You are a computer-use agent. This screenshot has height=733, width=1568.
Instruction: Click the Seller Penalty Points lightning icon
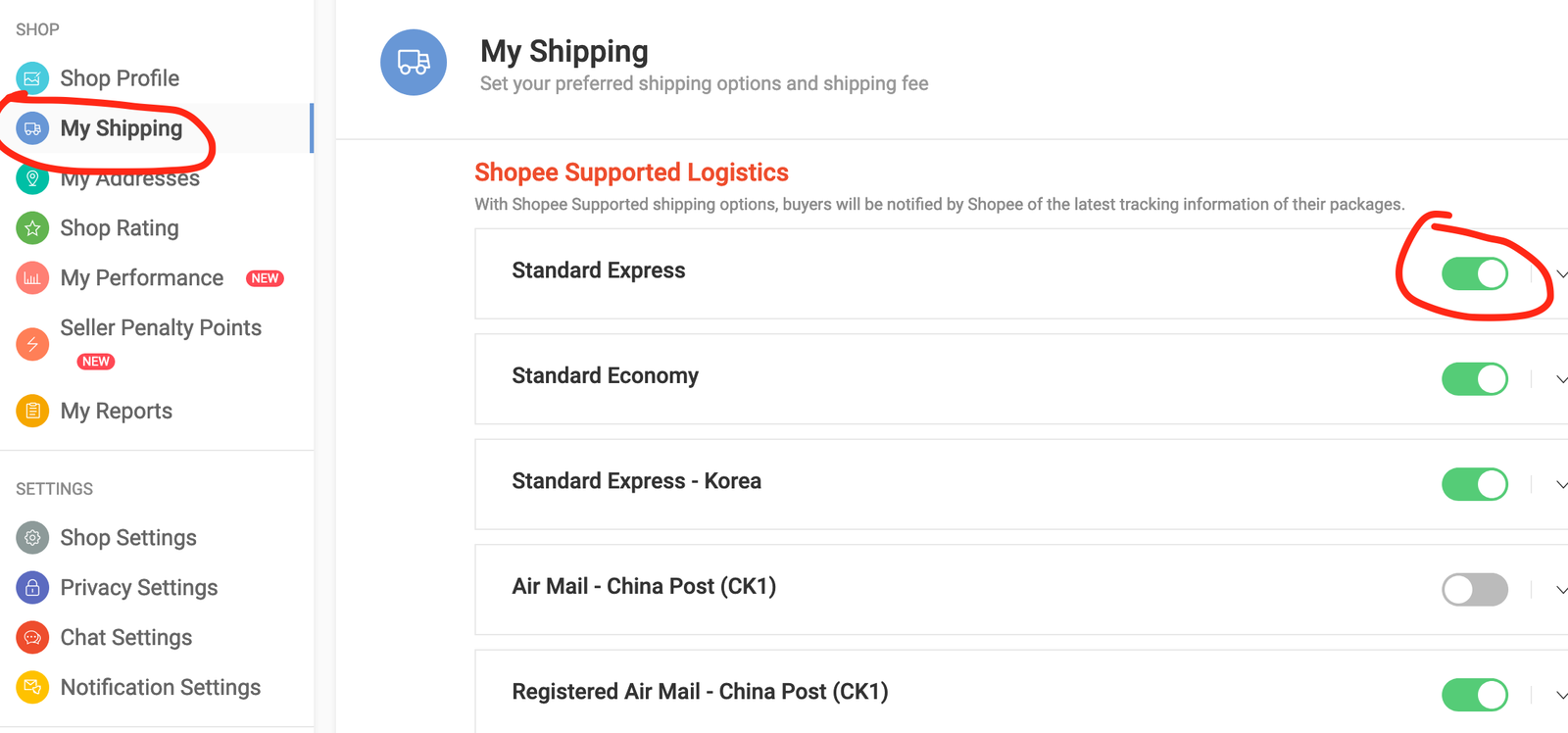pos(32,344)
